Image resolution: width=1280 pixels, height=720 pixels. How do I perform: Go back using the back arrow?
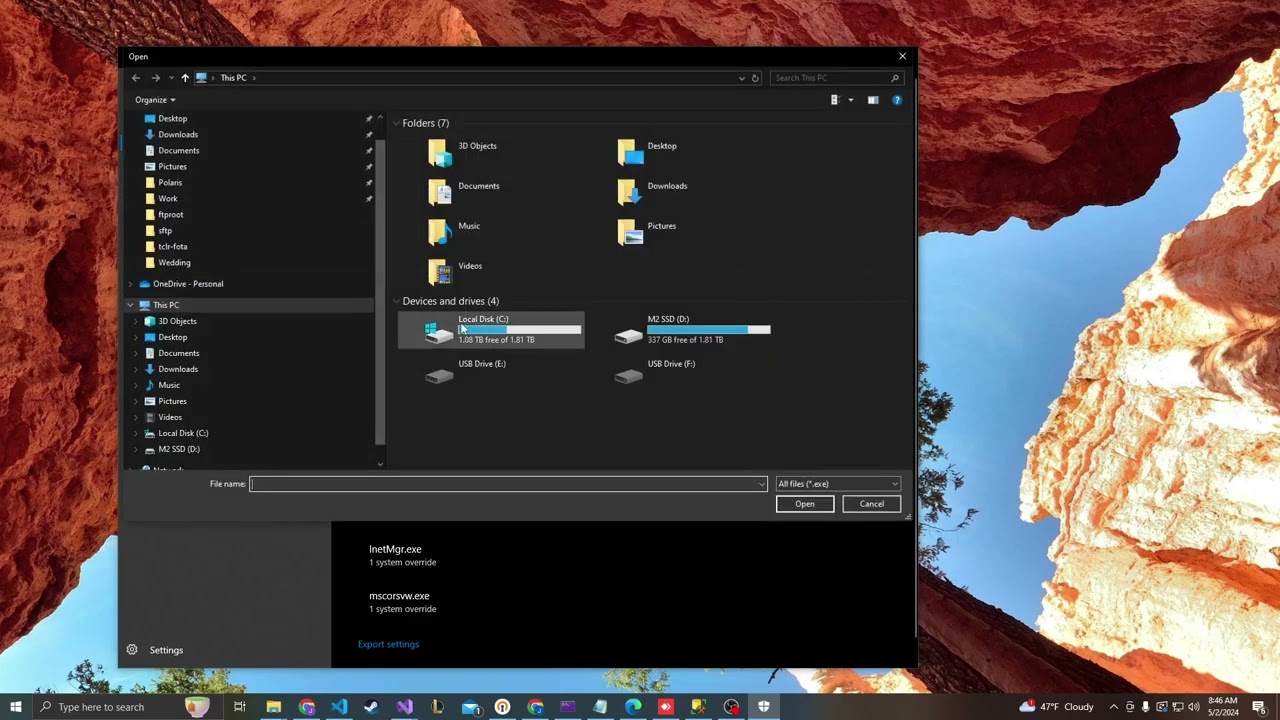coord(136,78)
